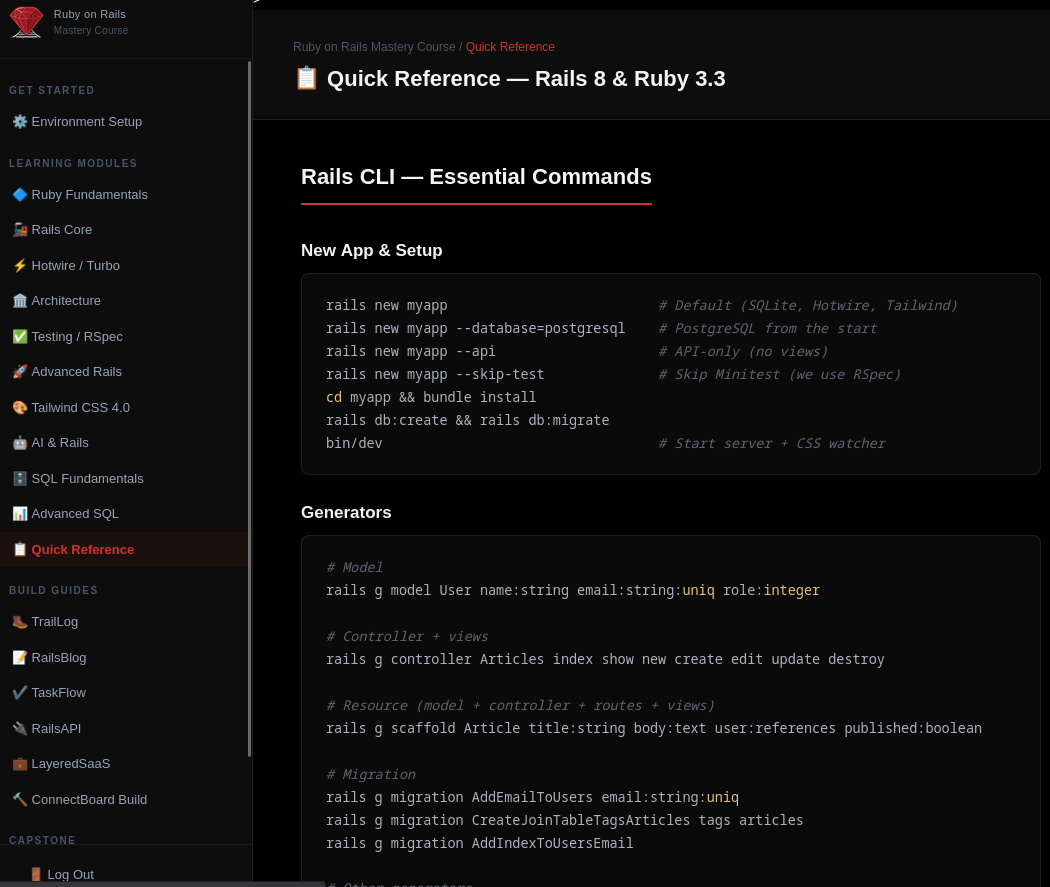Screen dimensions: 1050x887
Task: Select the active Quick Reference item
Action: pos(124,550)
